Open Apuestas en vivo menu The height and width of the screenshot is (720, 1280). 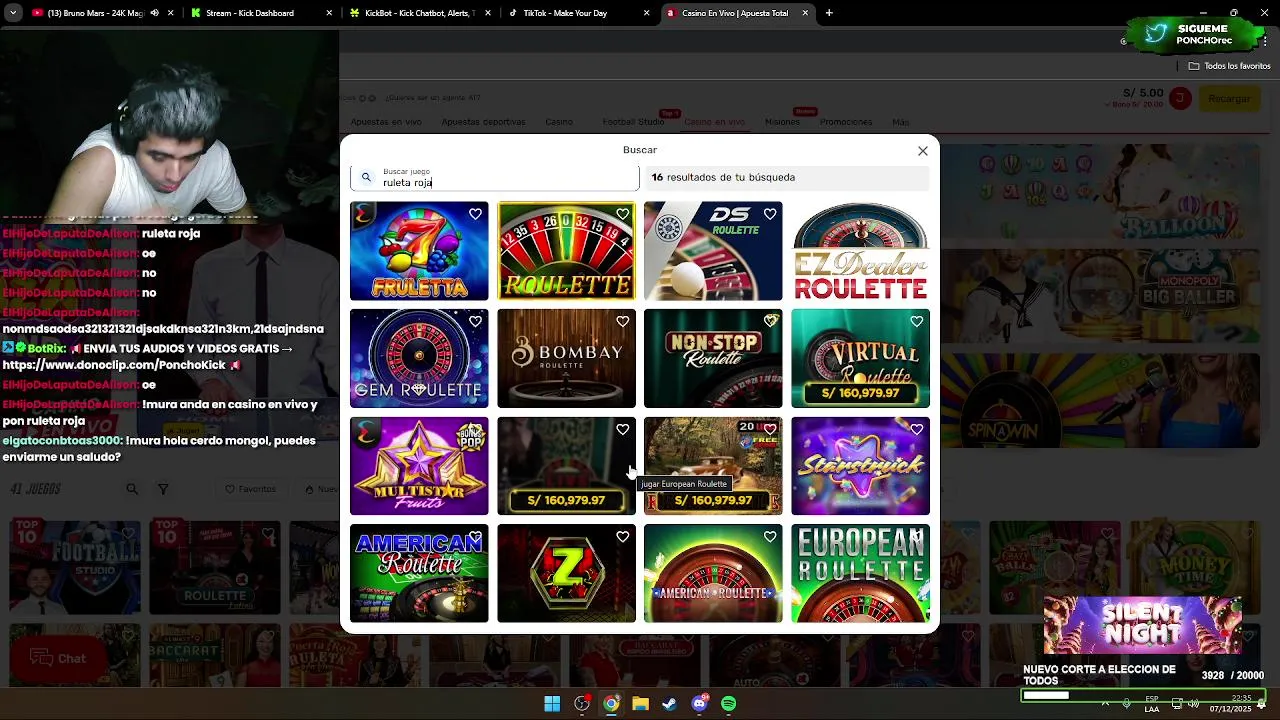[386, 122]
